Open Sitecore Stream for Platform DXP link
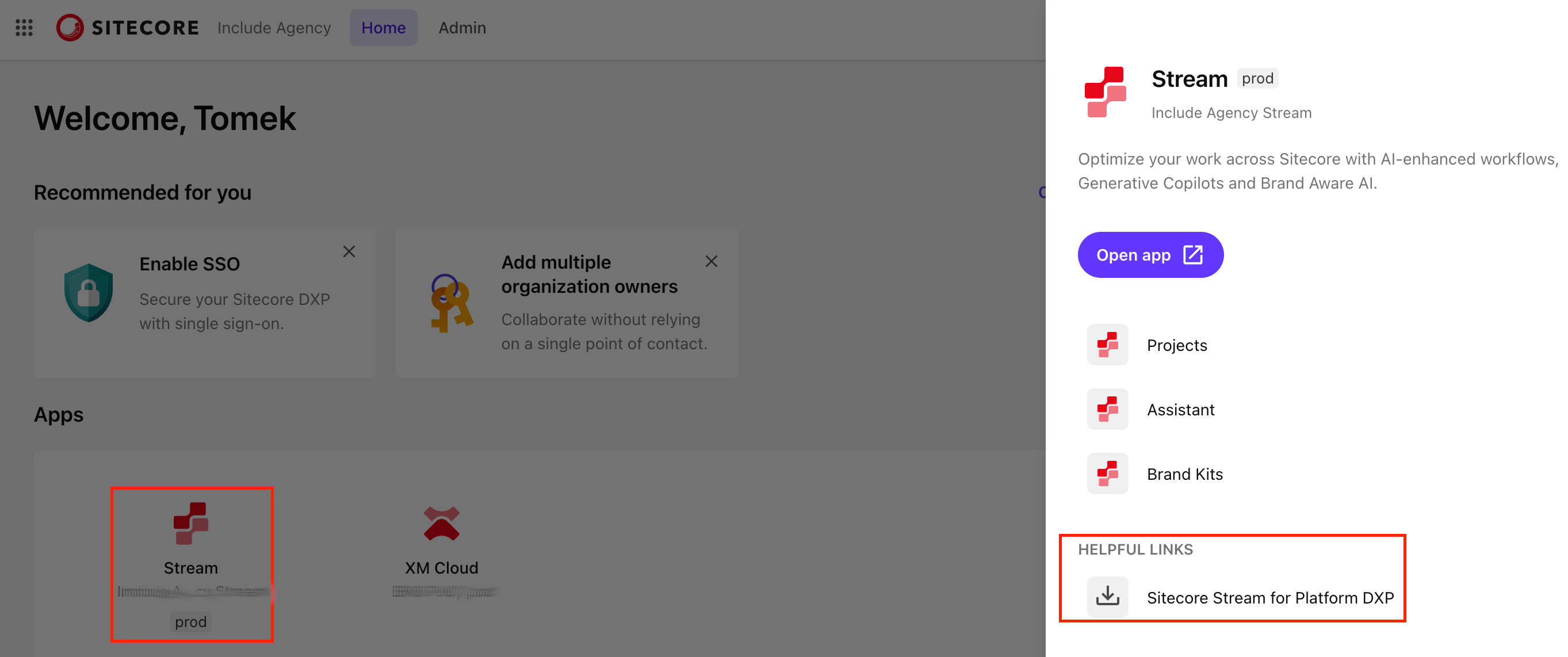 (1269, 598)
